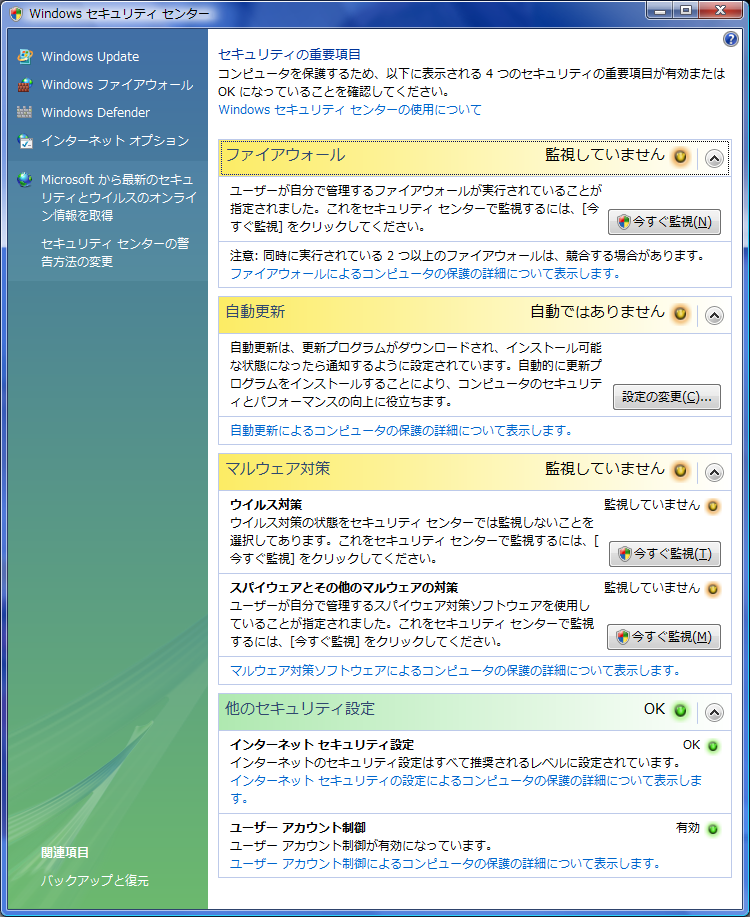The width and height of the screenshot is (750, 917).
Task: Click the ウイルス対策 bold heading
Action: coord(266,505)
